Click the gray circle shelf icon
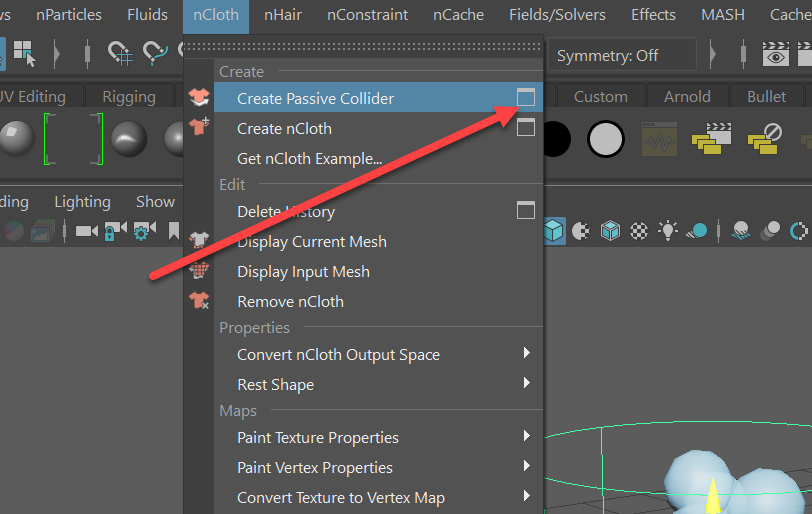 605,139
